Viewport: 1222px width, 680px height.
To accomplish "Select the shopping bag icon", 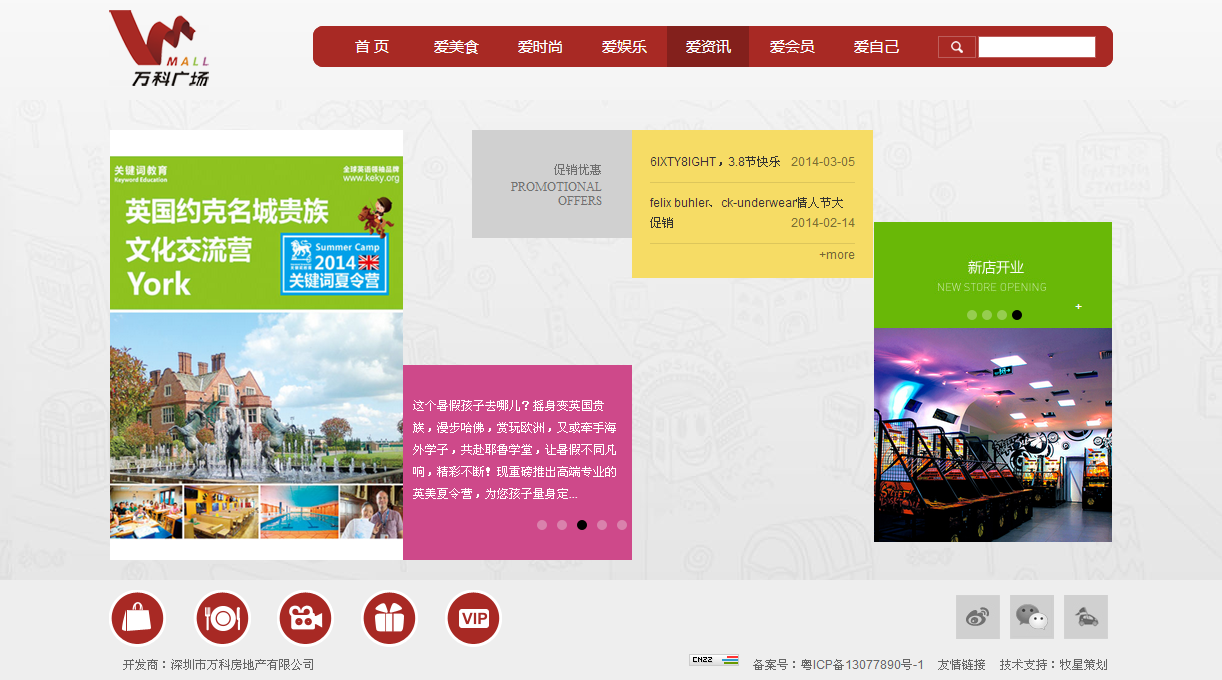I will (x=137, y=617).
